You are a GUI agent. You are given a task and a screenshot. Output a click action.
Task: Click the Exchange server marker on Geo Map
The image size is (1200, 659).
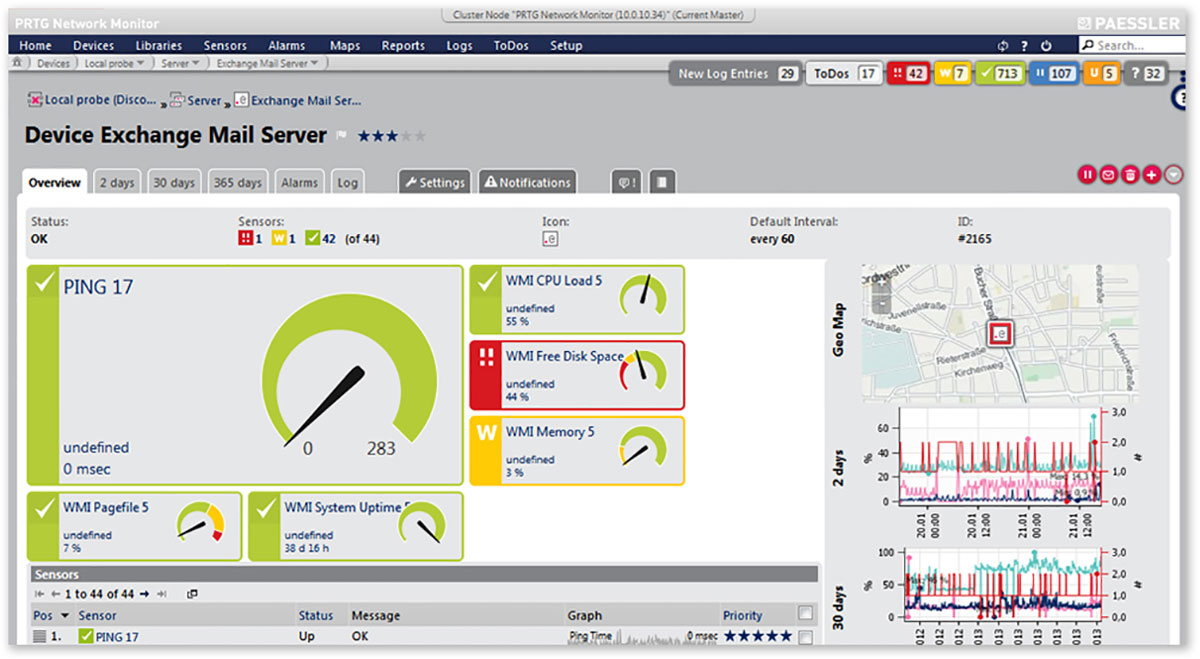[1001, 335]
